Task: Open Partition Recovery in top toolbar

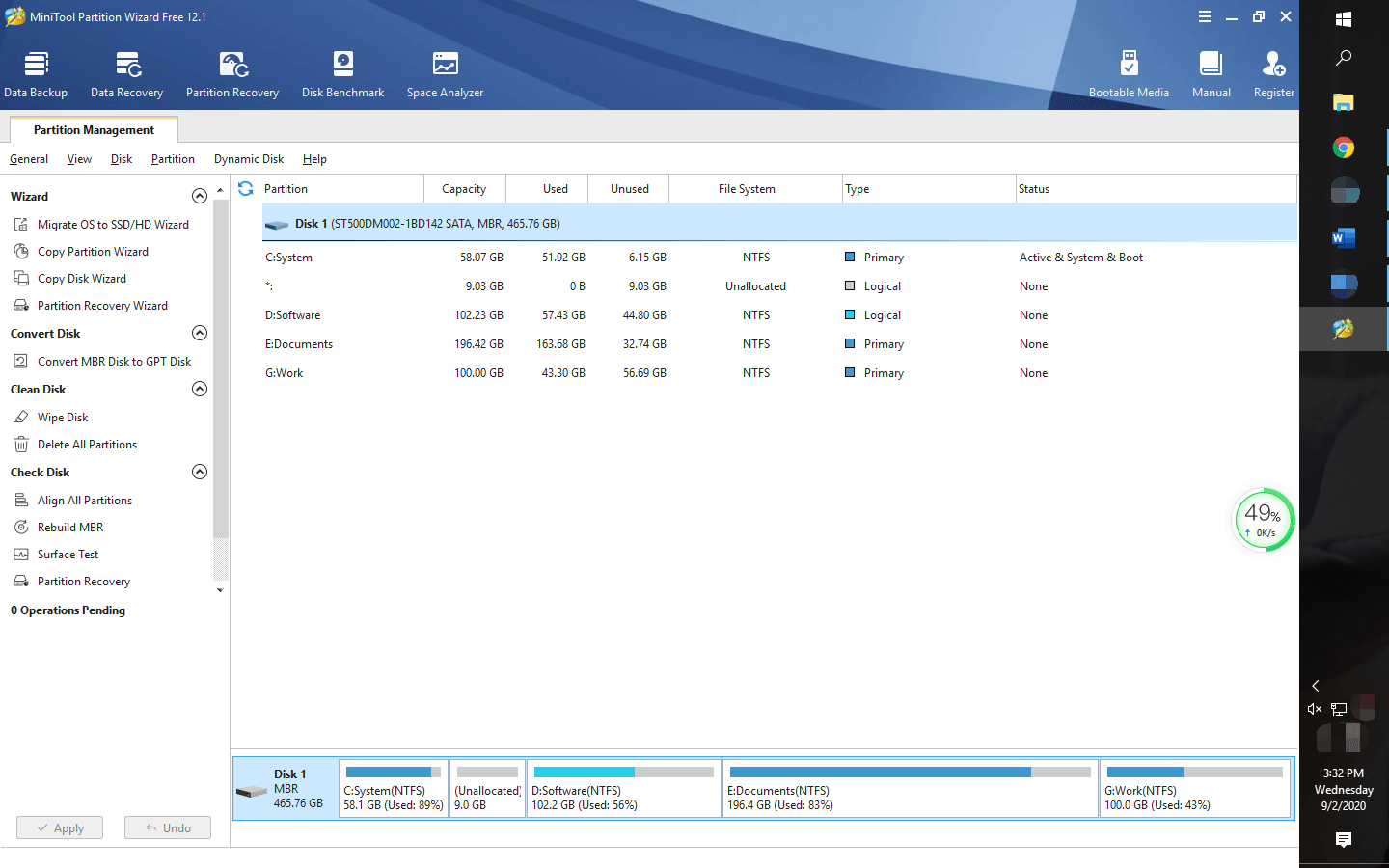Action: point(232,75)
